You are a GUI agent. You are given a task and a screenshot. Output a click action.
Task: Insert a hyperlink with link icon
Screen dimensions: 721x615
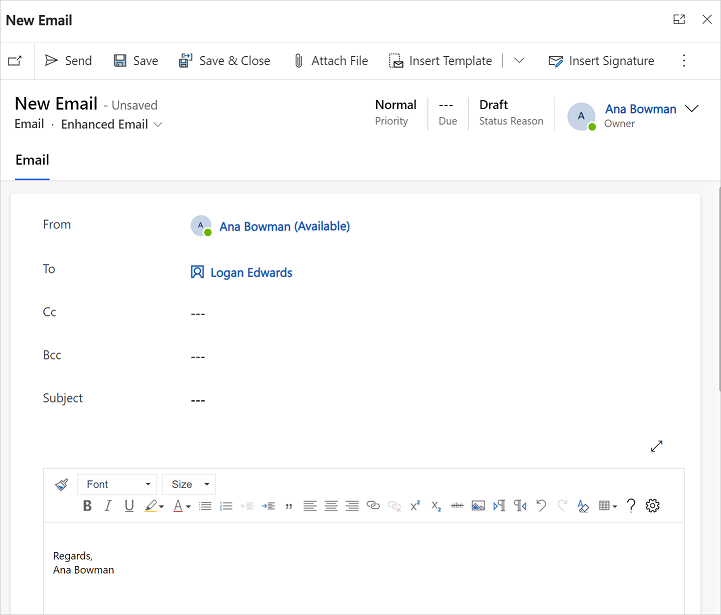click(373, 506)
